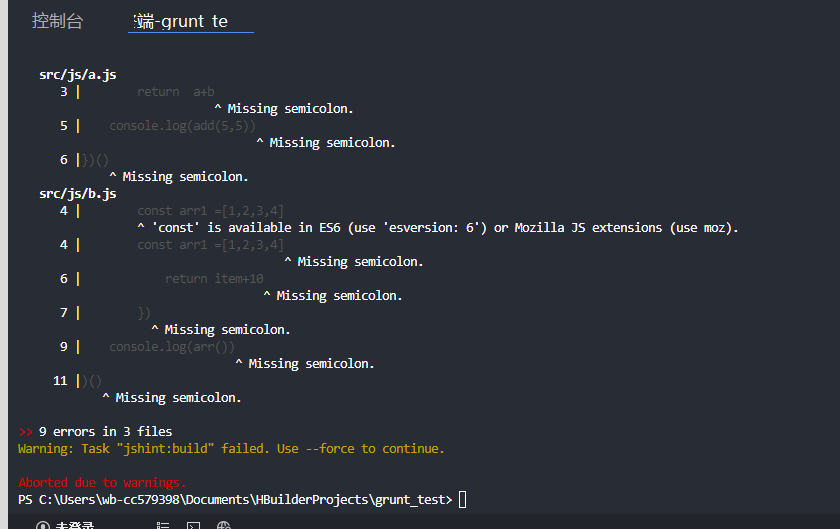Click the 'Aborted due to warnings.' message
This screenshot has height=529, width=840.
point(102,482)
